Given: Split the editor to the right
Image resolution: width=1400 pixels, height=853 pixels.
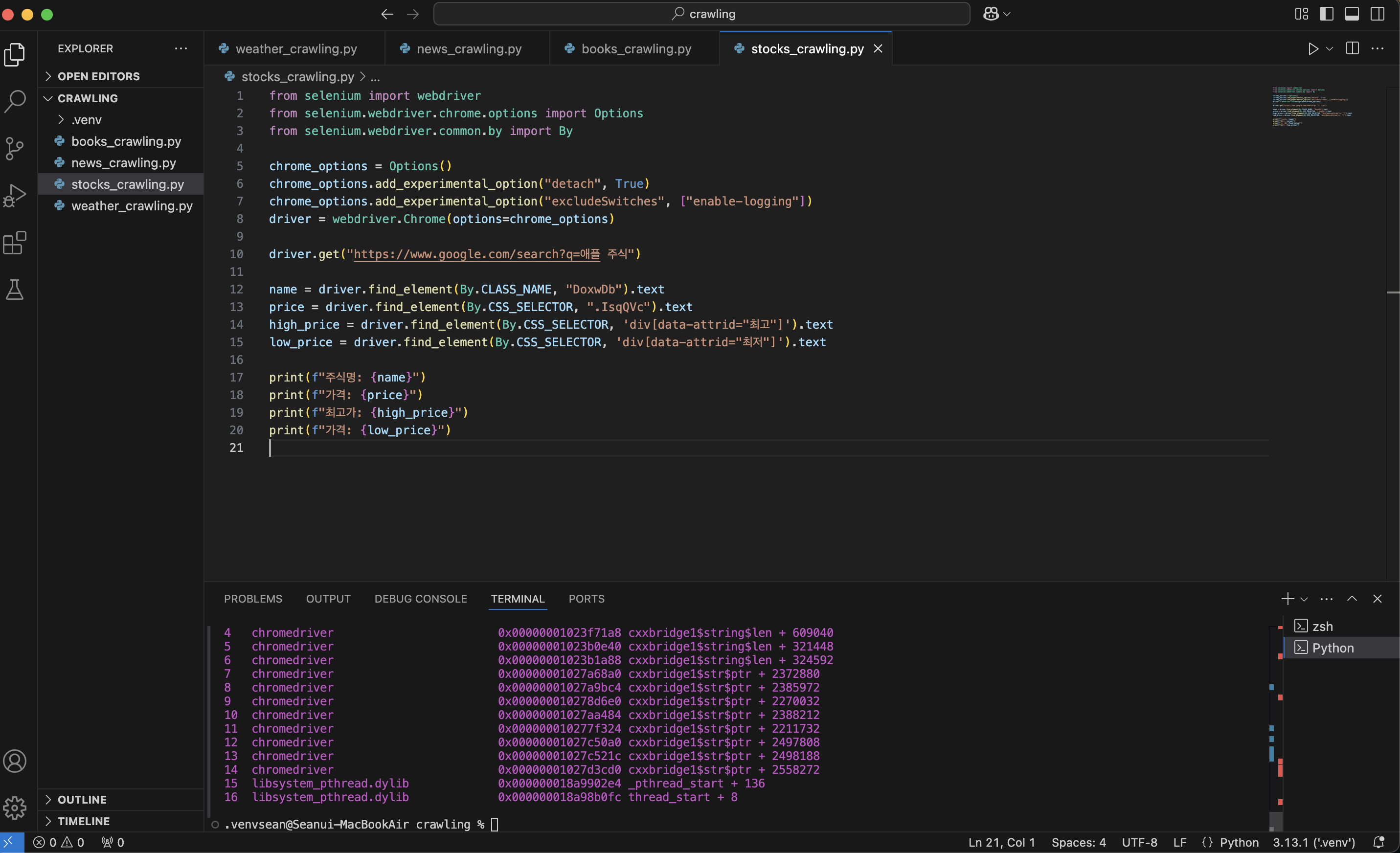Looking at the screenshot, I should click(x=1352, y=49).
